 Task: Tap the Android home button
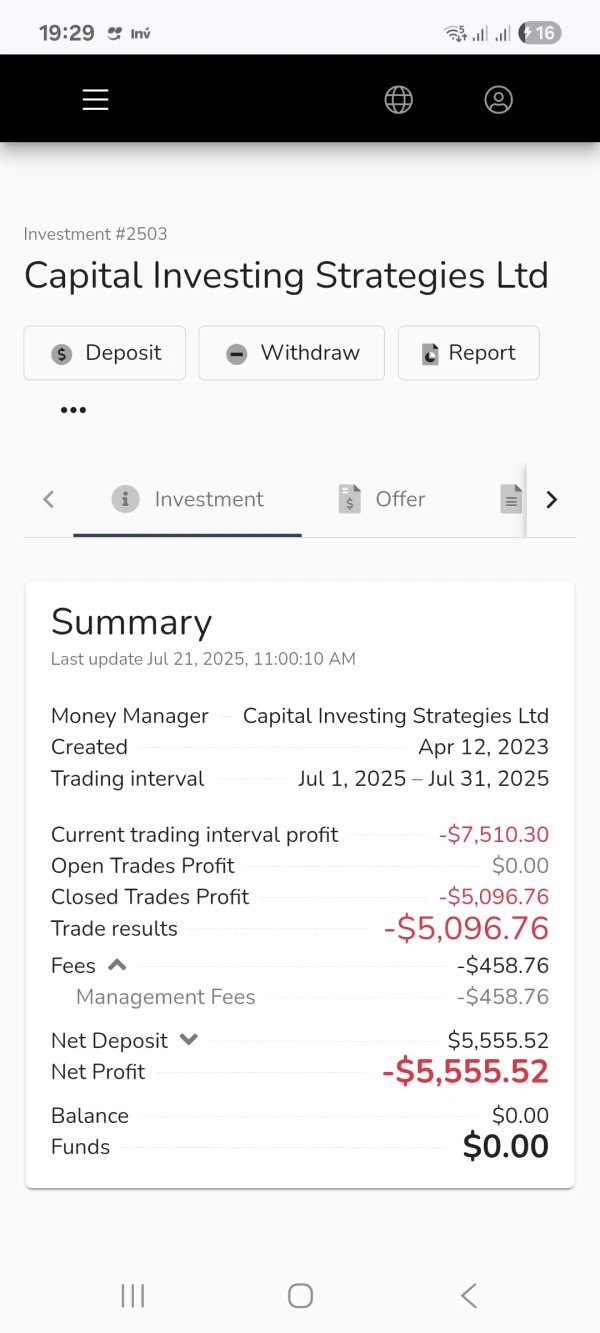coord(300,1296)
